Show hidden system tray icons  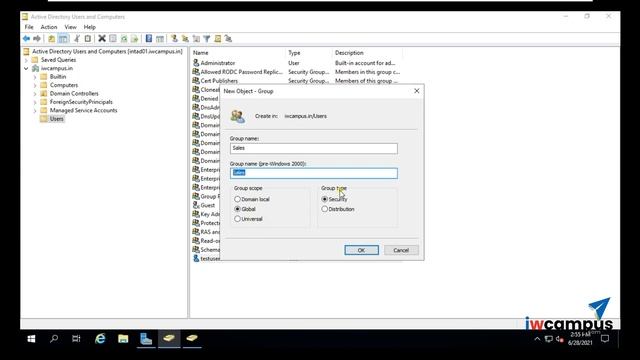(x=537, y=339)
